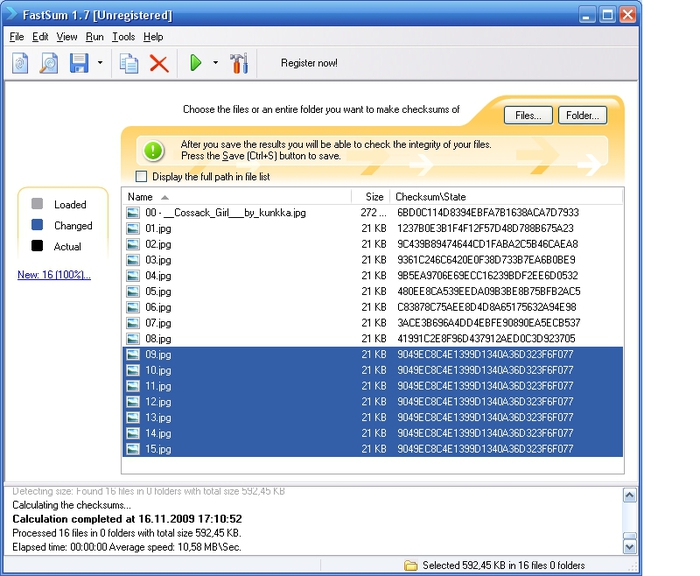Click the image icon beside 12.jpg
Image resolution: width=700 pixels, height=576 pixels.
point(133,401)
